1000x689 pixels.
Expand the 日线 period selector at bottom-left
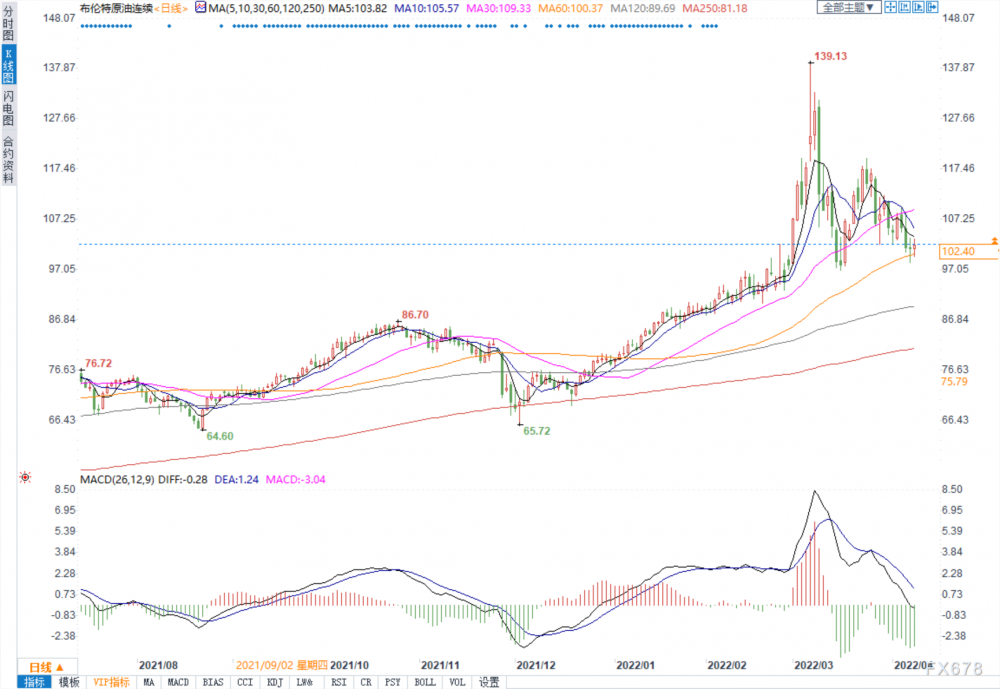tap(48, 666)
